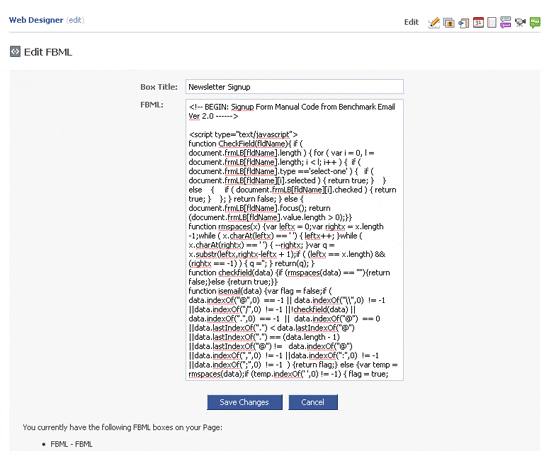This screenshot has width=550, height=454.
Task: Click the Edit FBML code icon
Action: click(15, 52)
